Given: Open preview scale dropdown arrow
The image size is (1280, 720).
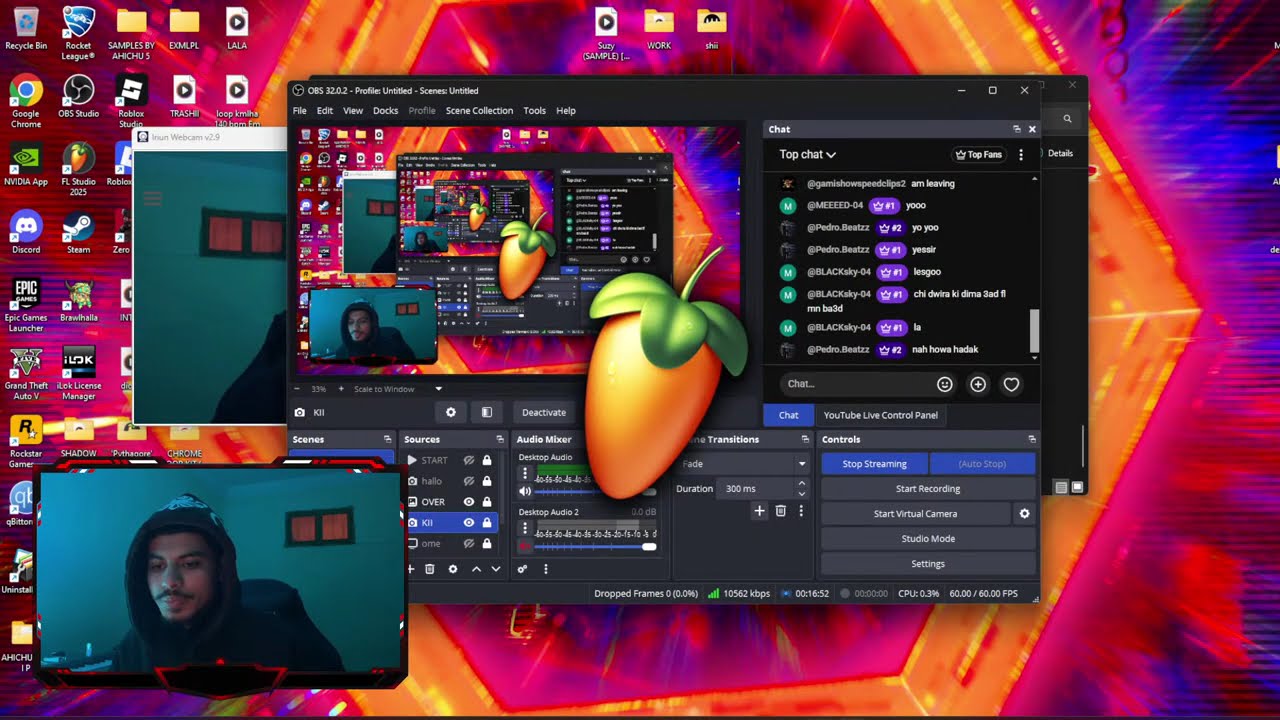Looking at the screenshot, I should [x=438, y=389].
